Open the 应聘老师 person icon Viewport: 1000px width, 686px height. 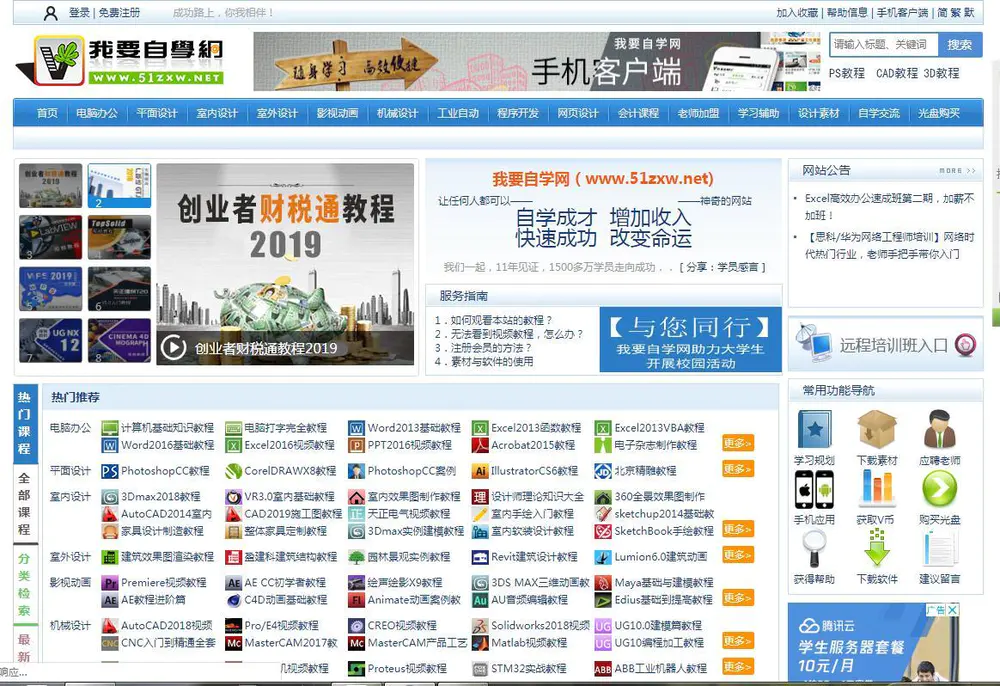[x=939, y=430]
